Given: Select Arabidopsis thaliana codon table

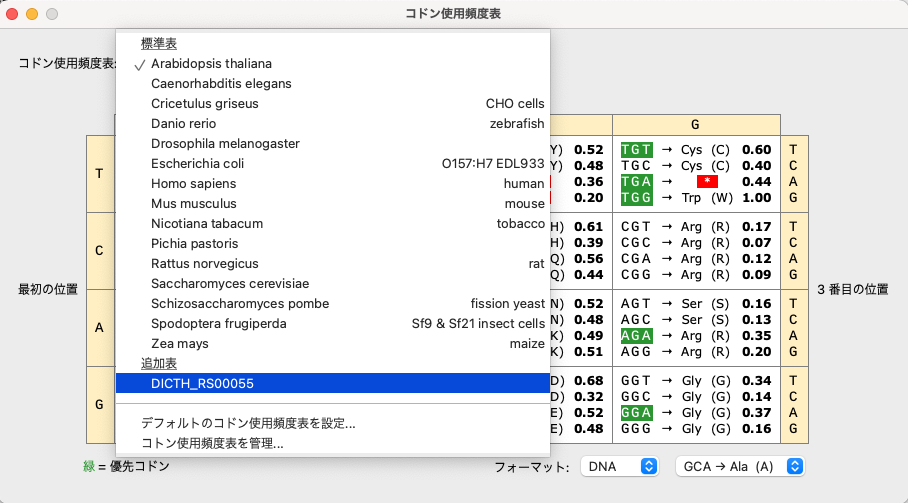Looking at the screenshot, I should 332,64.
